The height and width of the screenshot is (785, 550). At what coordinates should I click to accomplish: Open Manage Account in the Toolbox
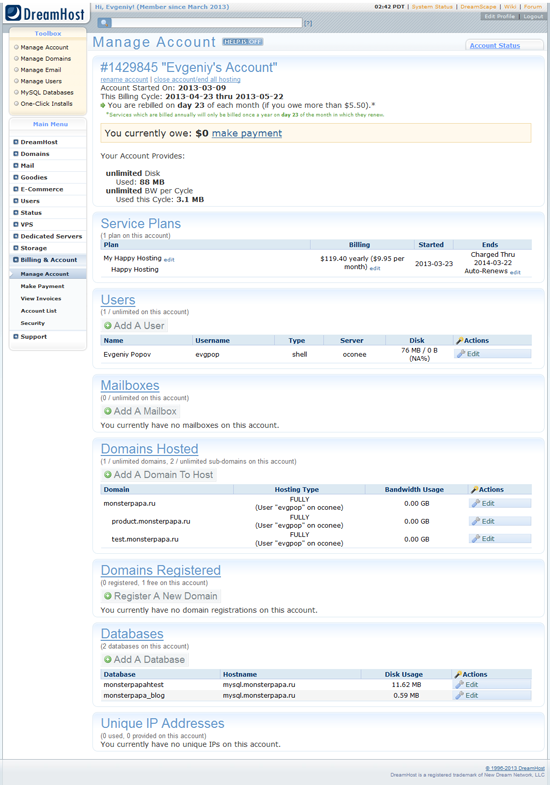(x=44, y=48)
